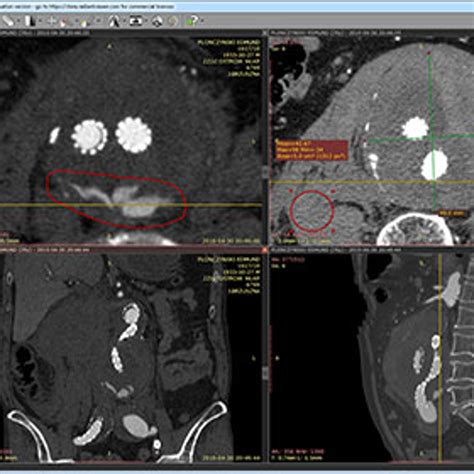Image resolution: width=474 pixels, height=474 pixels.
Task: Close the top-left axial view panel
Action: (x=265, y=33)
